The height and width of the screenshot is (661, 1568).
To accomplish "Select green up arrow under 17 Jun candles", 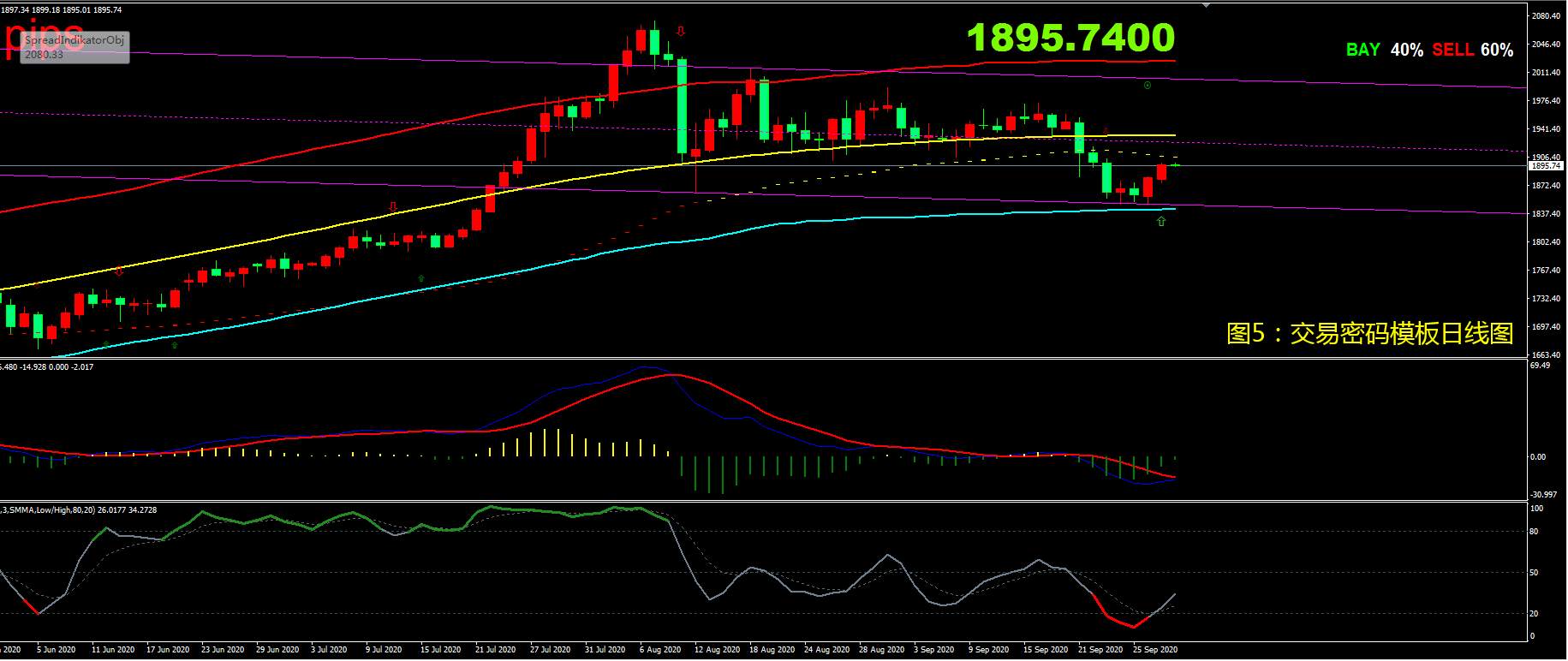I will [174, 345].
